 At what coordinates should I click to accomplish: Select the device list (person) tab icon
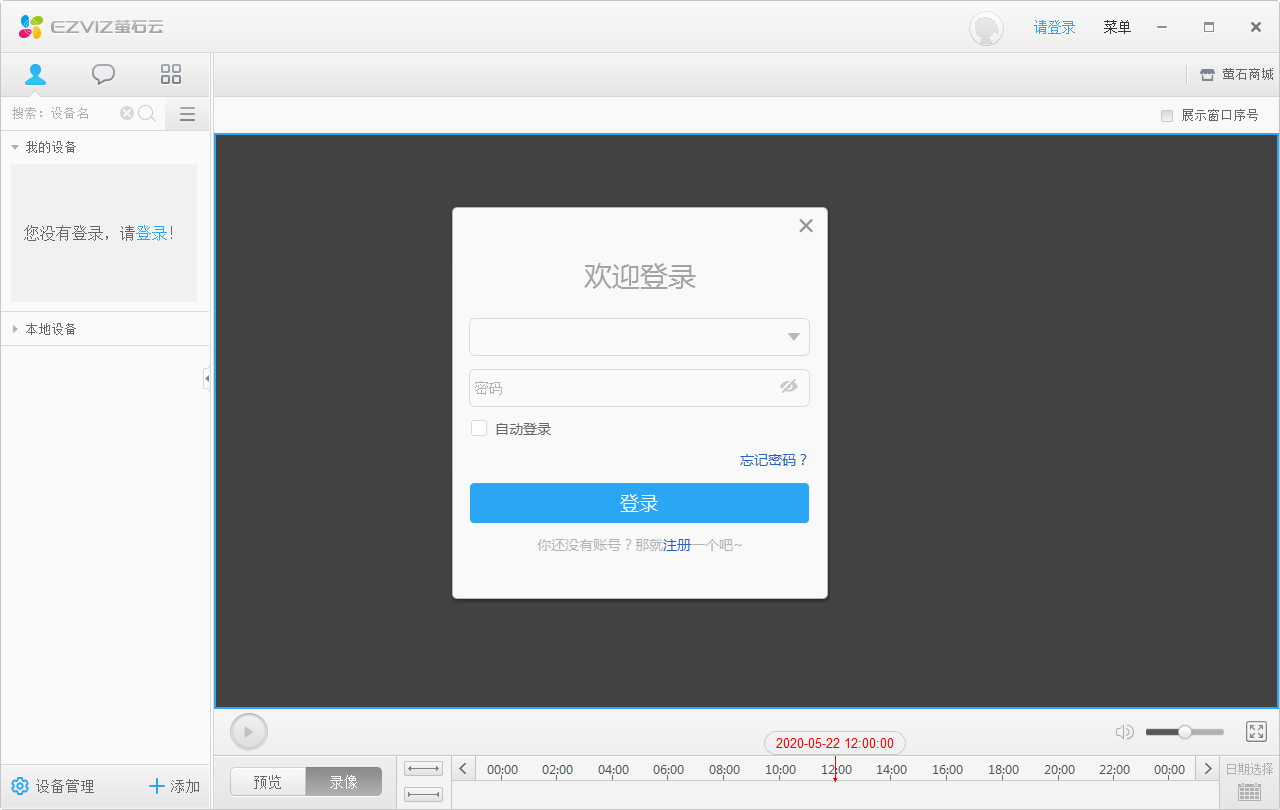[x=36, y=73]
